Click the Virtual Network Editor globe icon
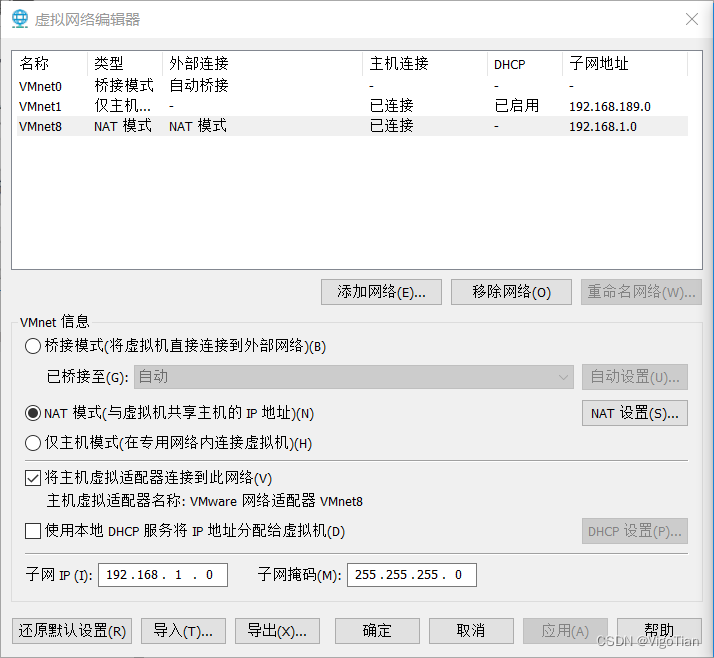The width and height of the screenshot is (714, 658). point(20,19)
